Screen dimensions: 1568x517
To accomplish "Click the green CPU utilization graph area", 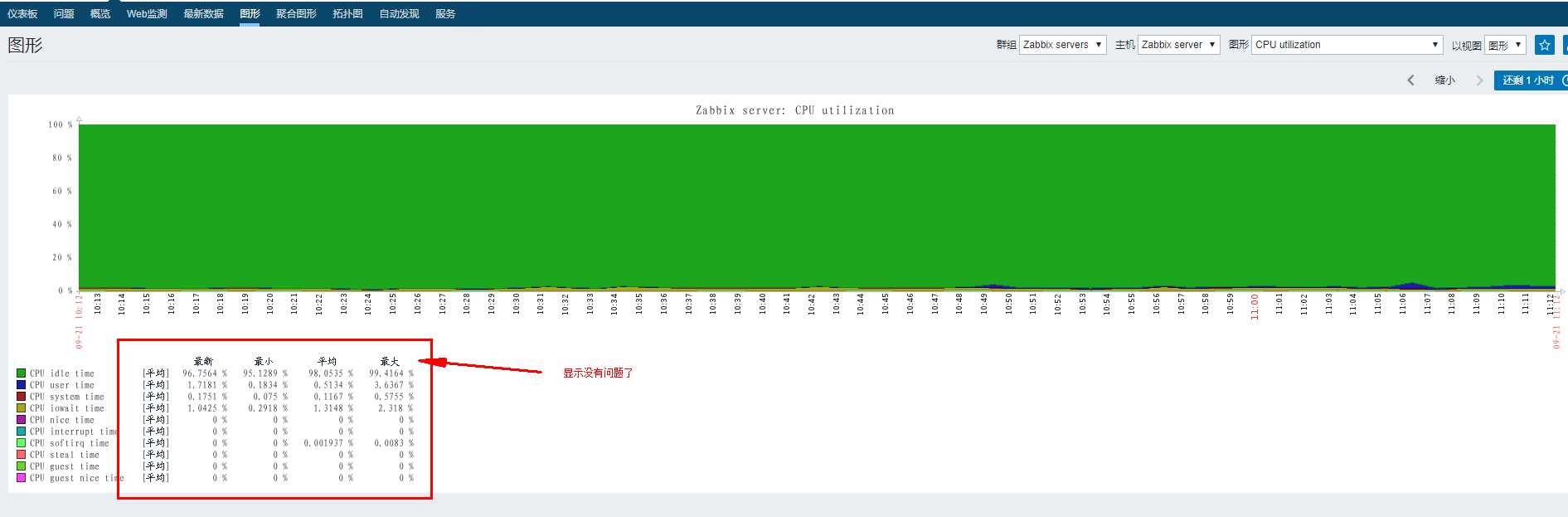I will pos(817,206).
